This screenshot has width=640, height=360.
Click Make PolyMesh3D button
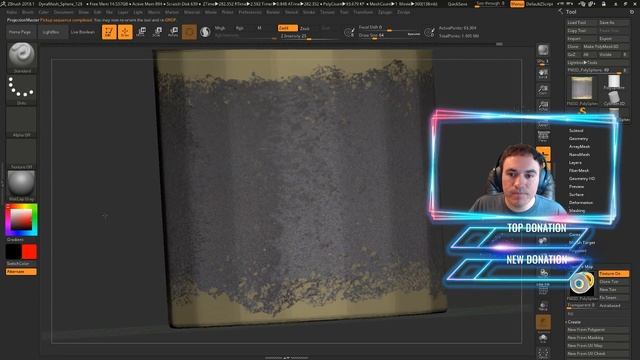606,47
